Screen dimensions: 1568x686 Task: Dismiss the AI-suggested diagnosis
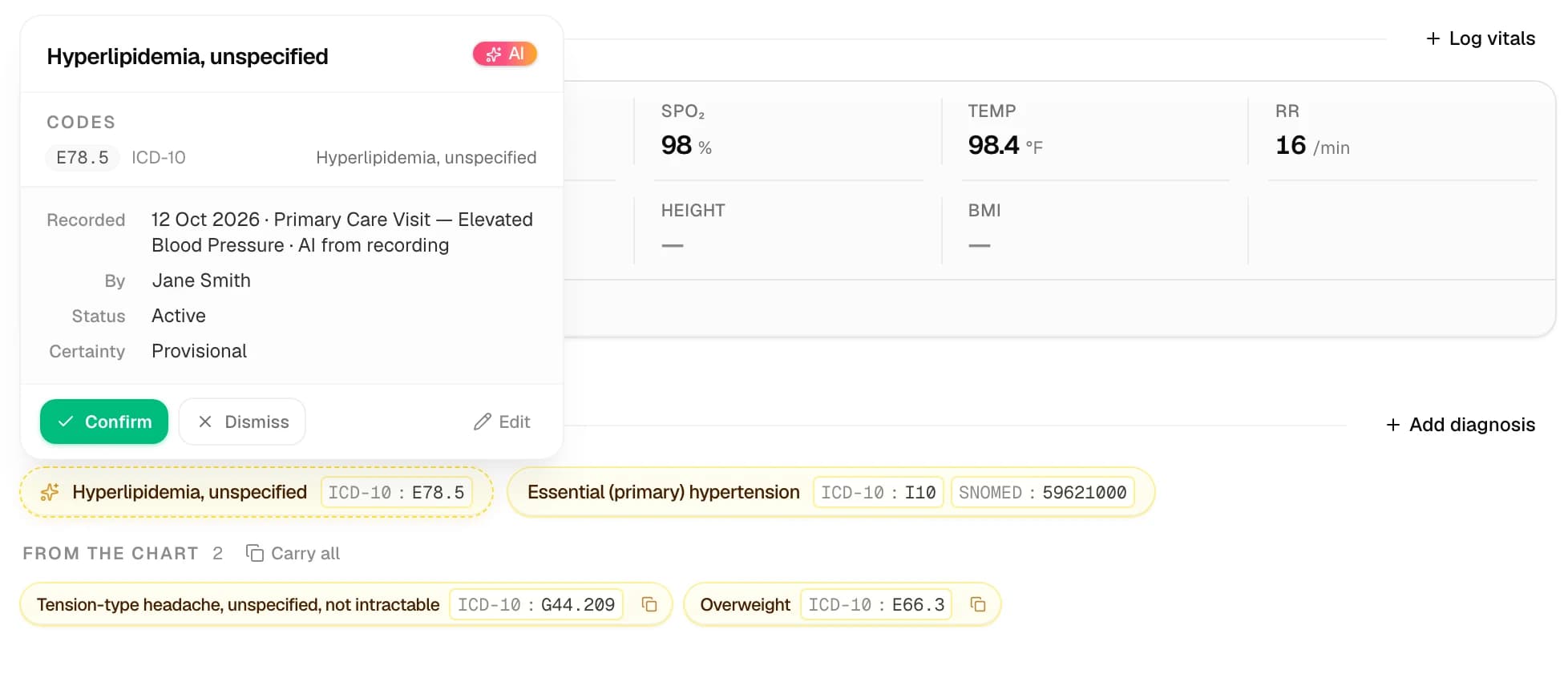(x=242, y=422)
